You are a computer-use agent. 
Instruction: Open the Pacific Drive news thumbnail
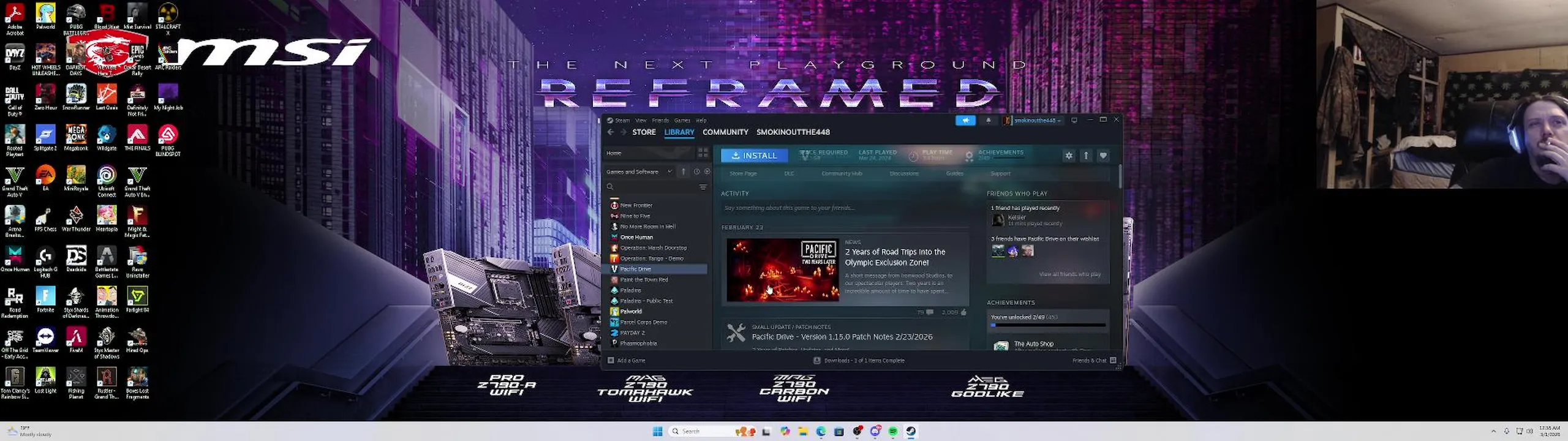coord(783,270)
